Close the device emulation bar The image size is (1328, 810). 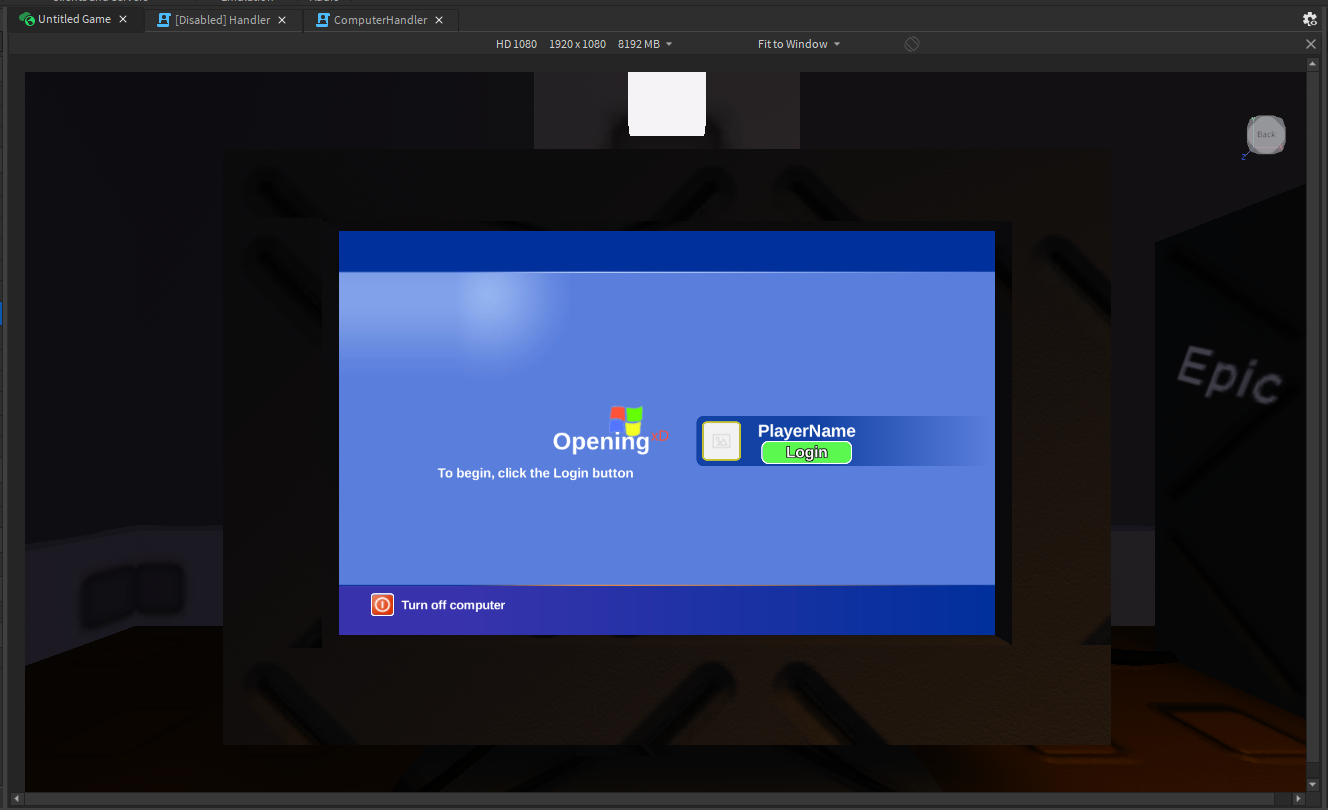click(1311, 44)
